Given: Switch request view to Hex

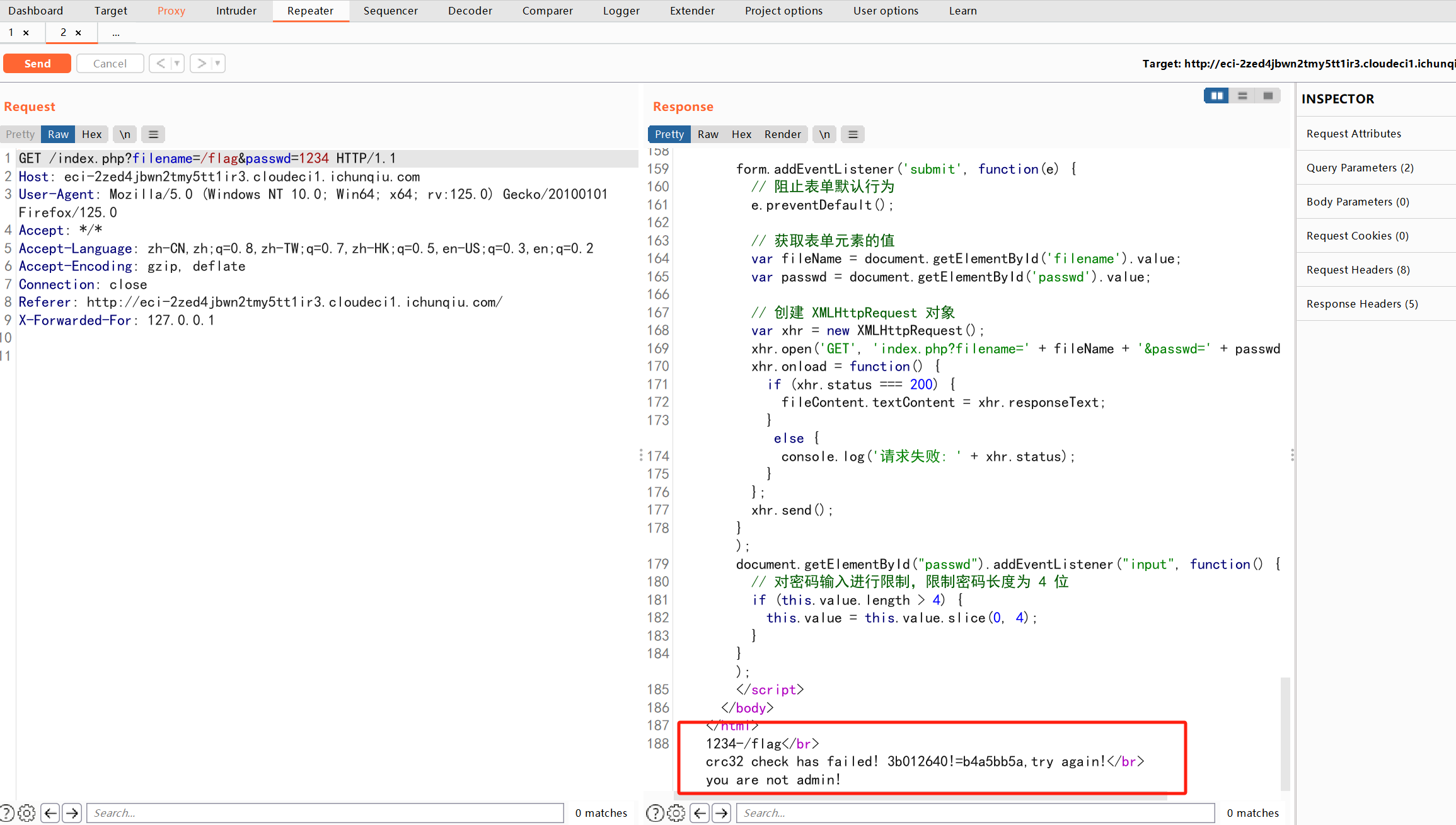Looking at the screenshot, I should point(91,134).
